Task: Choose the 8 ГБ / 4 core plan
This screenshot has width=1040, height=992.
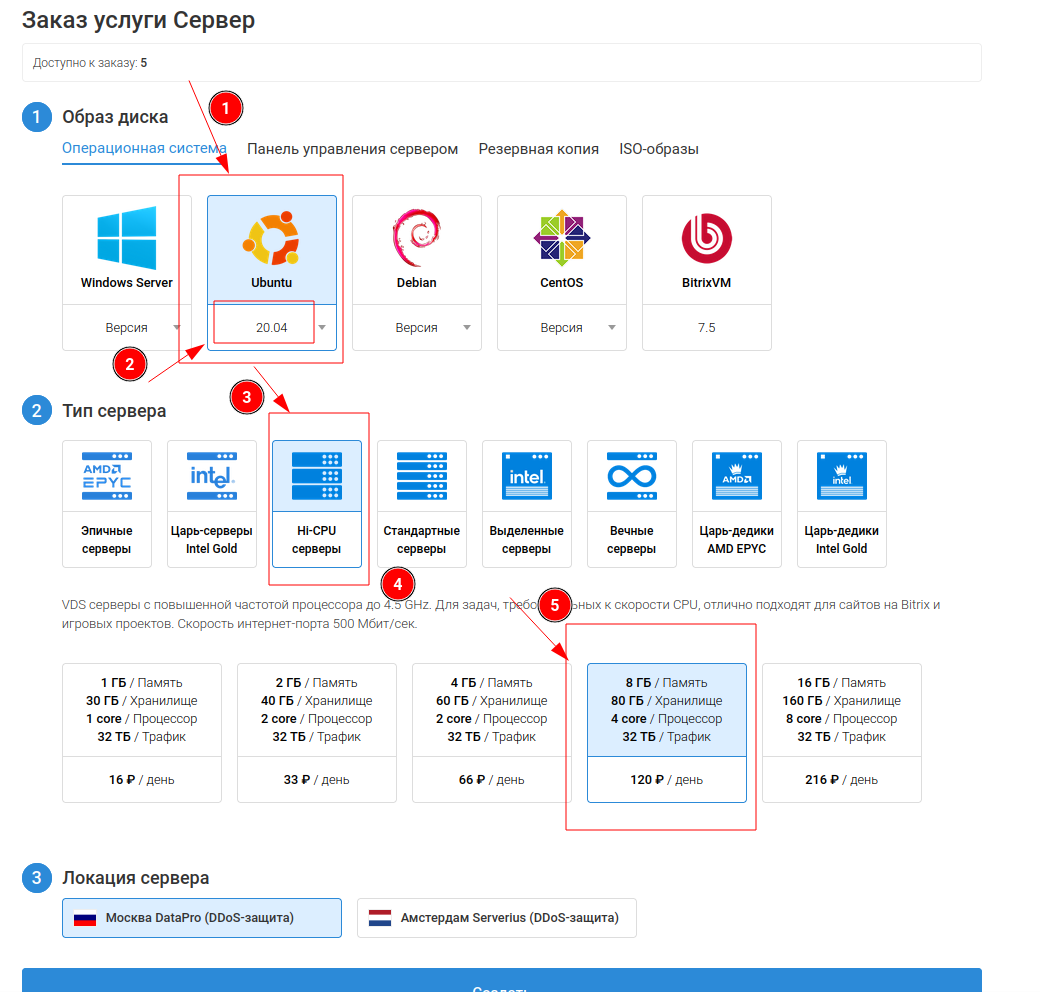Action: [667, 733]
